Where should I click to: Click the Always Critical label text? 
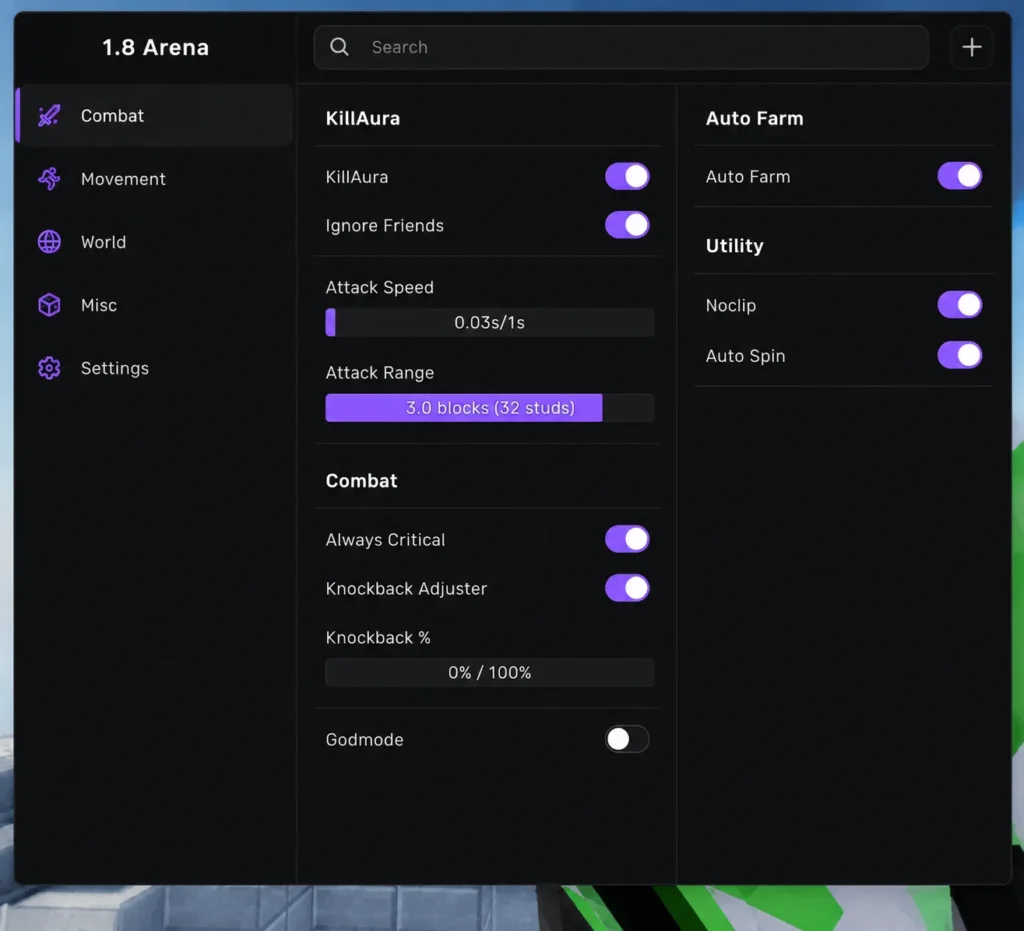click(x=385, y=540)
